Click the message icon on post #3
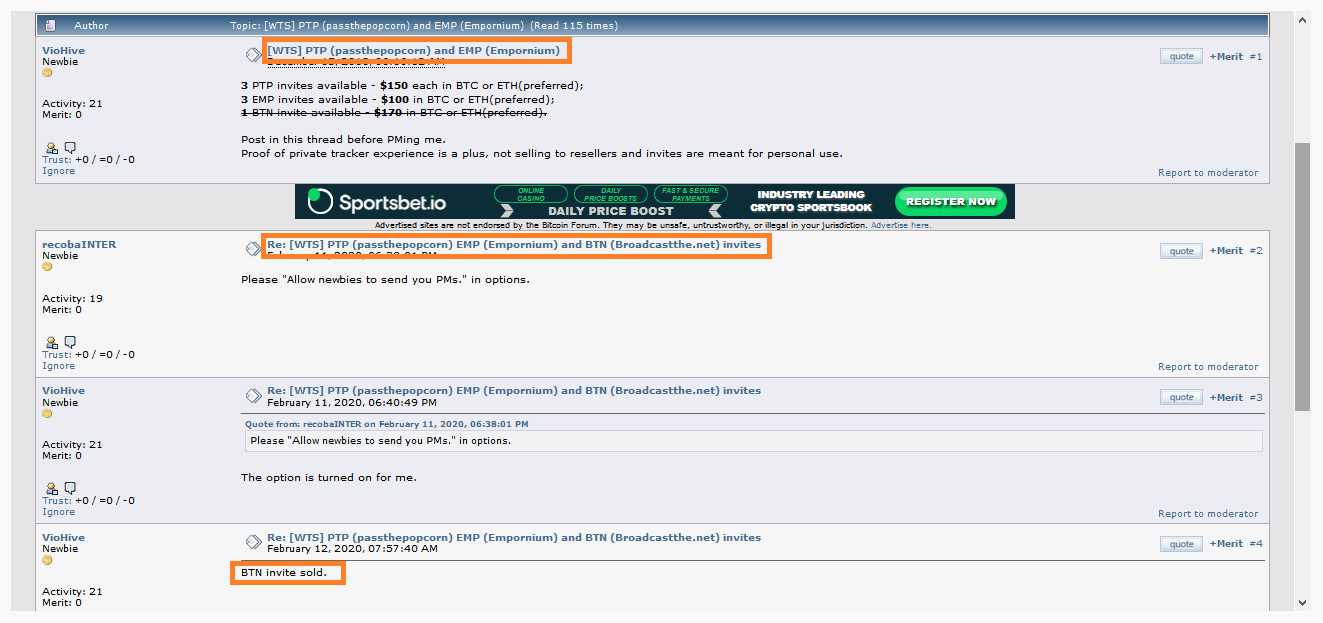This screenshot has width=1323, height=623. 253,395
